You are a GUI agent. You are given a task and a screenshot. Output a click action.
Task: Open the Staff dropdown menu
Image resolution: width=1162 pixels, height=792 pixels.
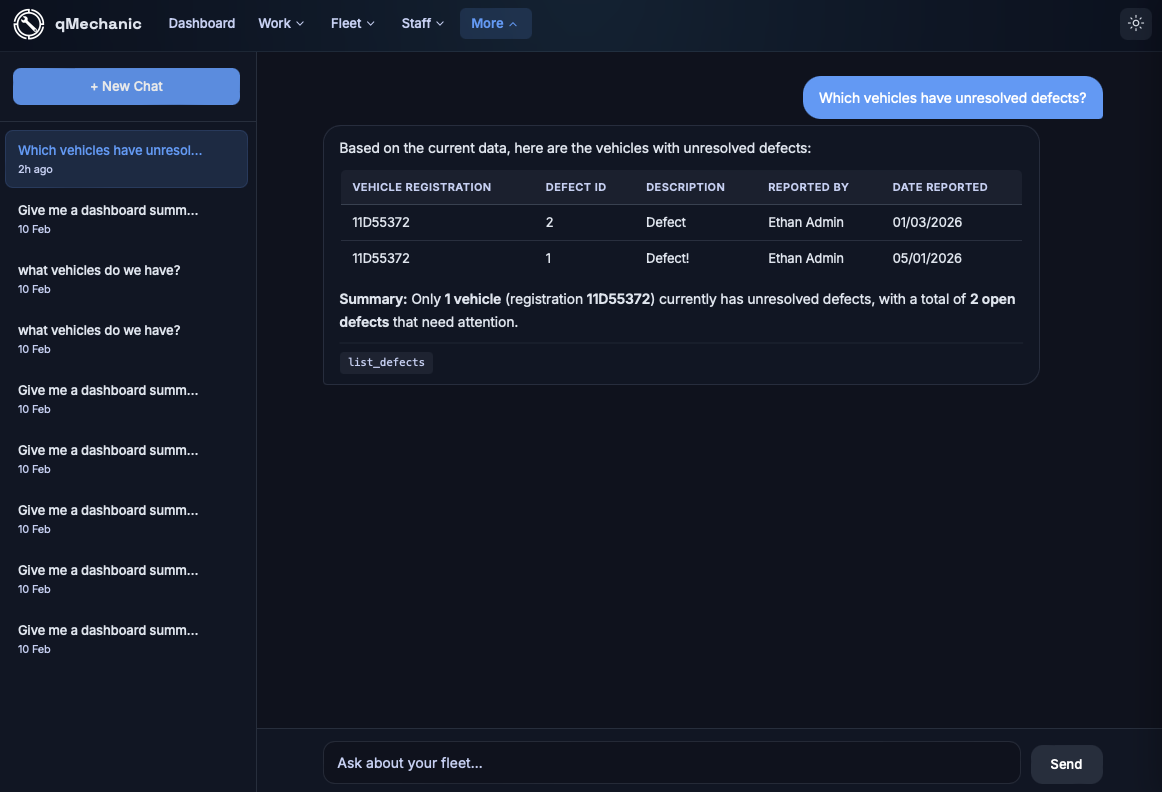coord(422,22)
